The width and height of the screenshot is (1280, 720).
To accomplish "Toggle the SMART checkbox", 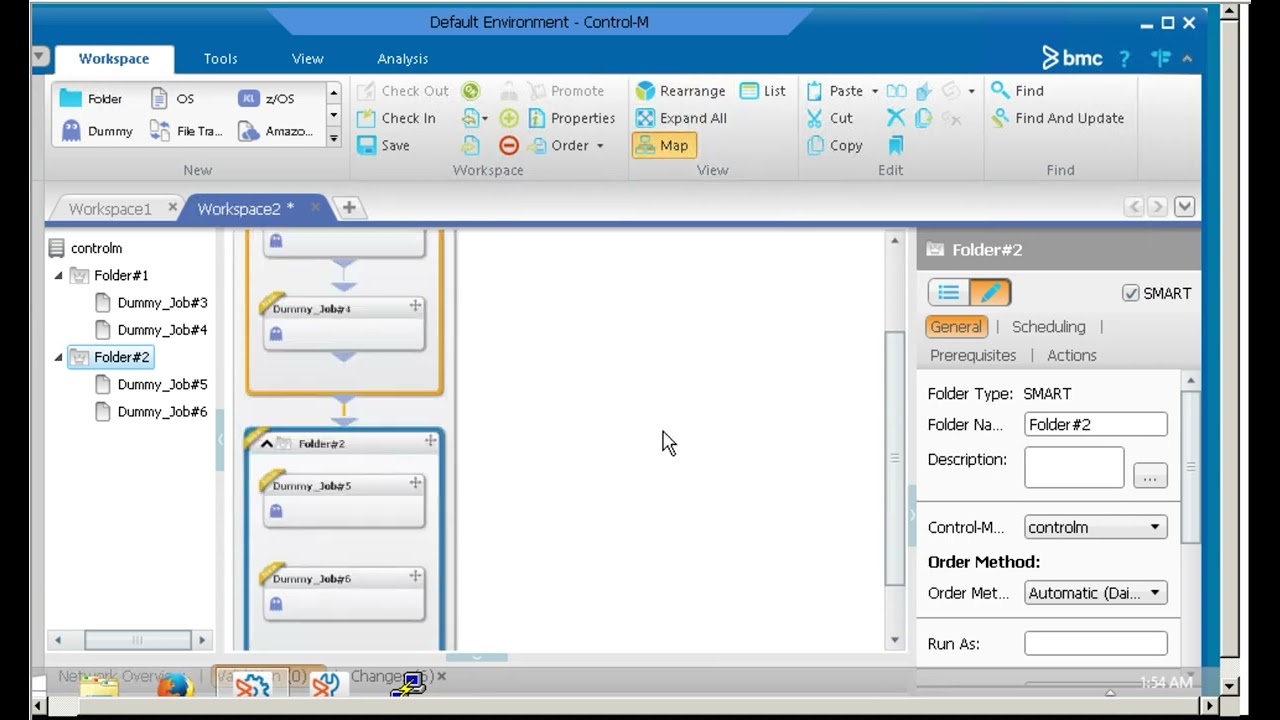I will pos(1131,293).
